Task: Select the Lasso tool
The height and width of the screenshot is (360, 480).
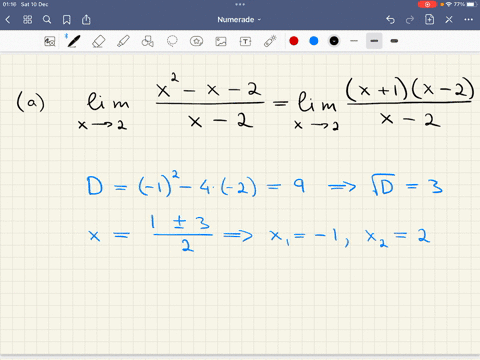Action: [172, 41]
